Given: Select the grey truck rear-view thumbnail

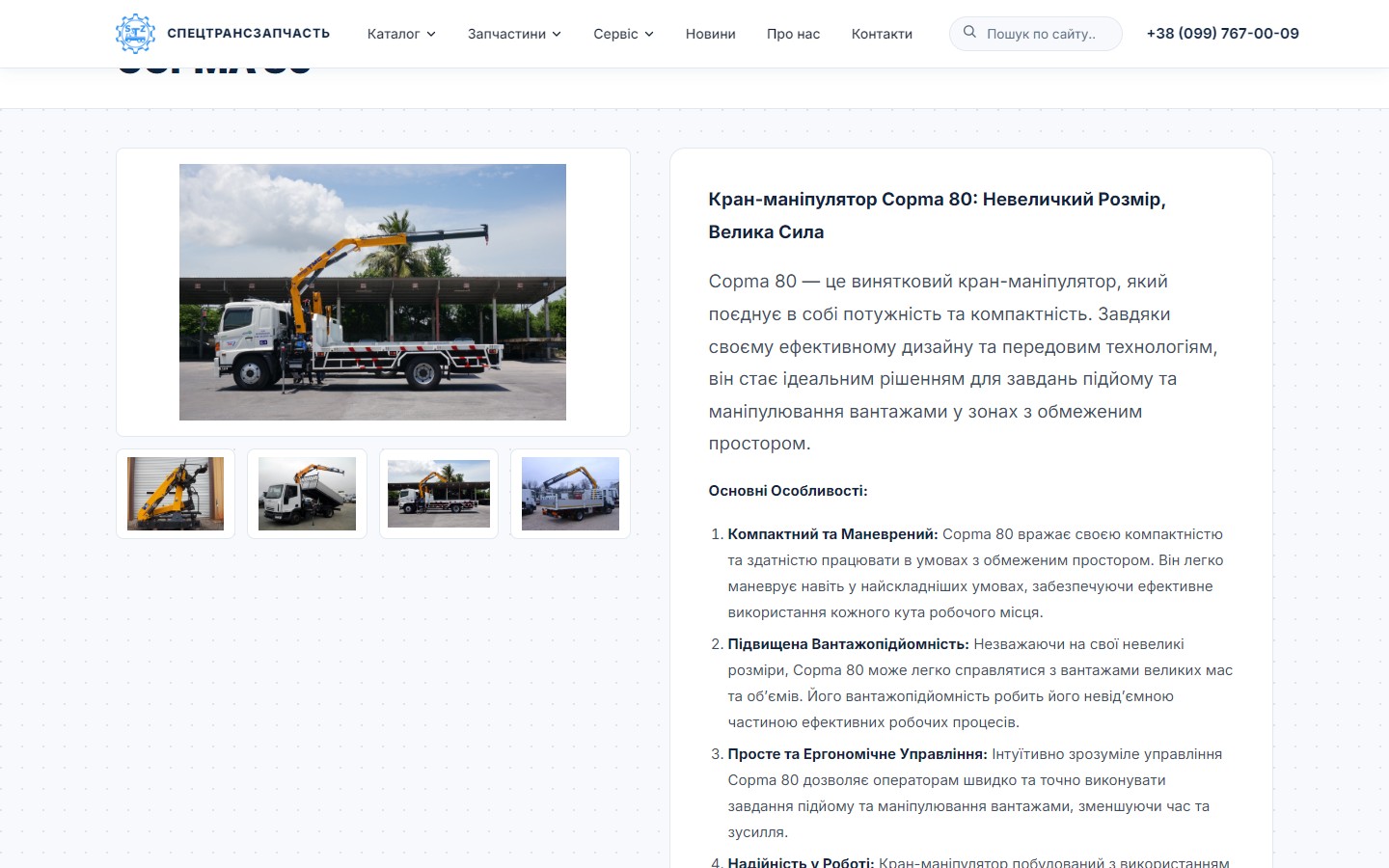Looking at the screenshot, I should click(x=570, y=494).
